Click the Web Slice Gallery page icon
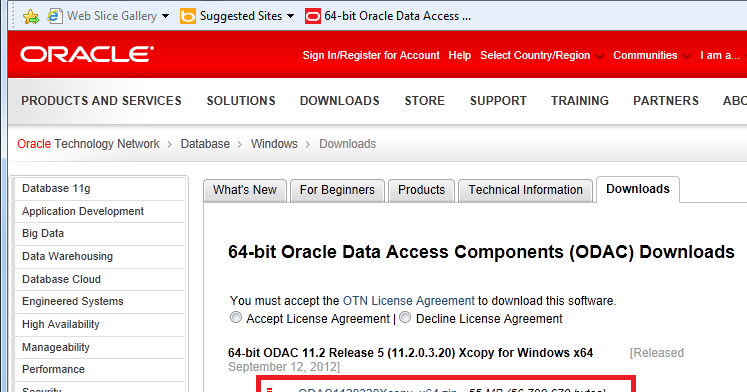Image resolution: width=747 pixels, height=392 pixels. point(55,16)
